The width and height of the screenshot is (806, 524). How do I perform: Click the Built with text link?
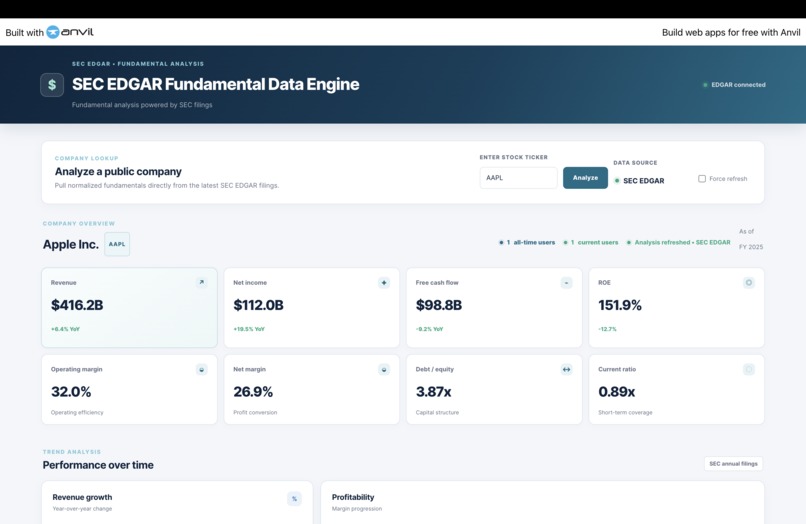24,32
